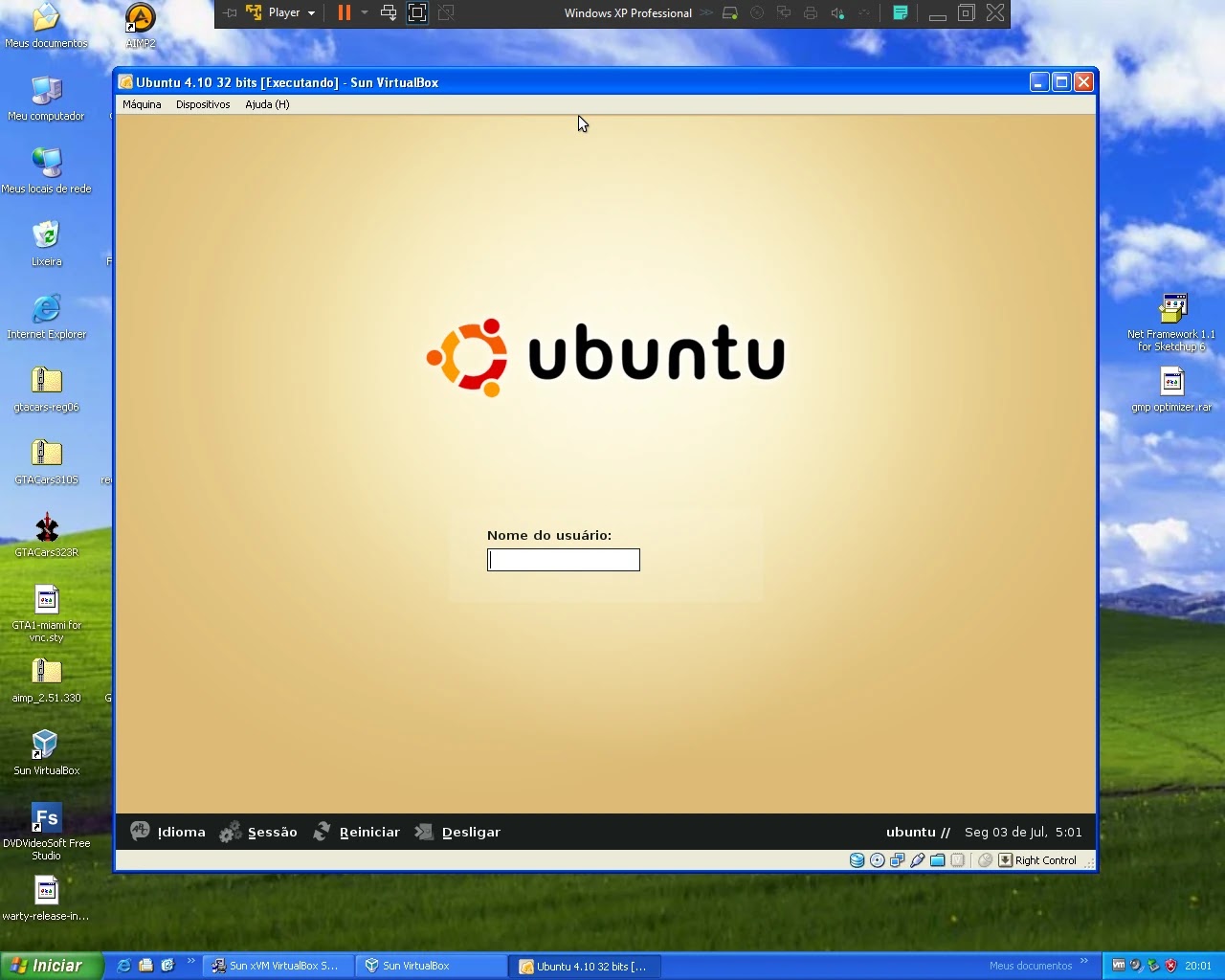Image resolution: width=1225 pixels, height=980 pixels.
Task: Click the hard disk device icon in Player bar
Action: click(730, 13)
